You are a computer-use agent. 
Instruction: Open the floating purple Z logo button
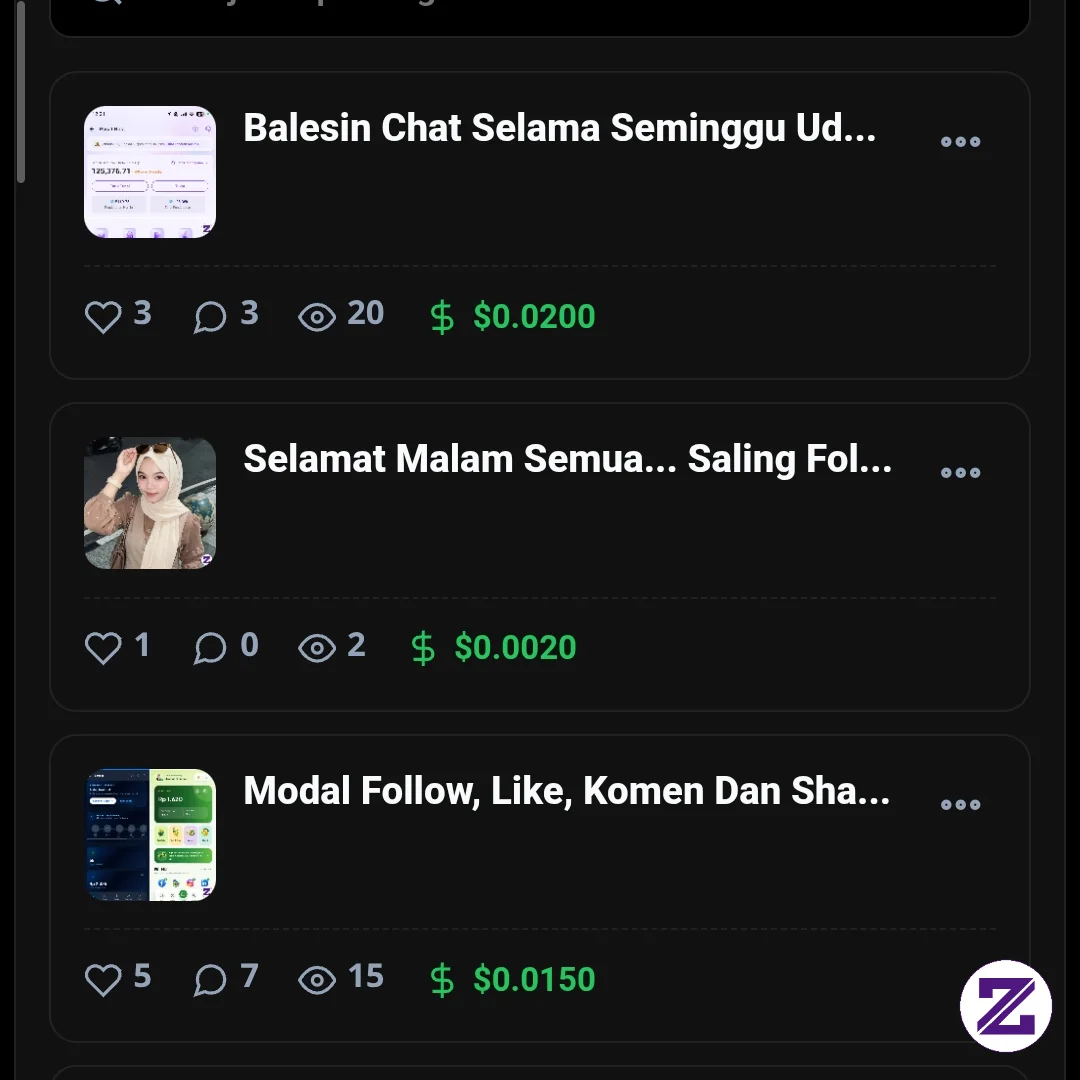pyautogui.click(x=1006, y=1006)
